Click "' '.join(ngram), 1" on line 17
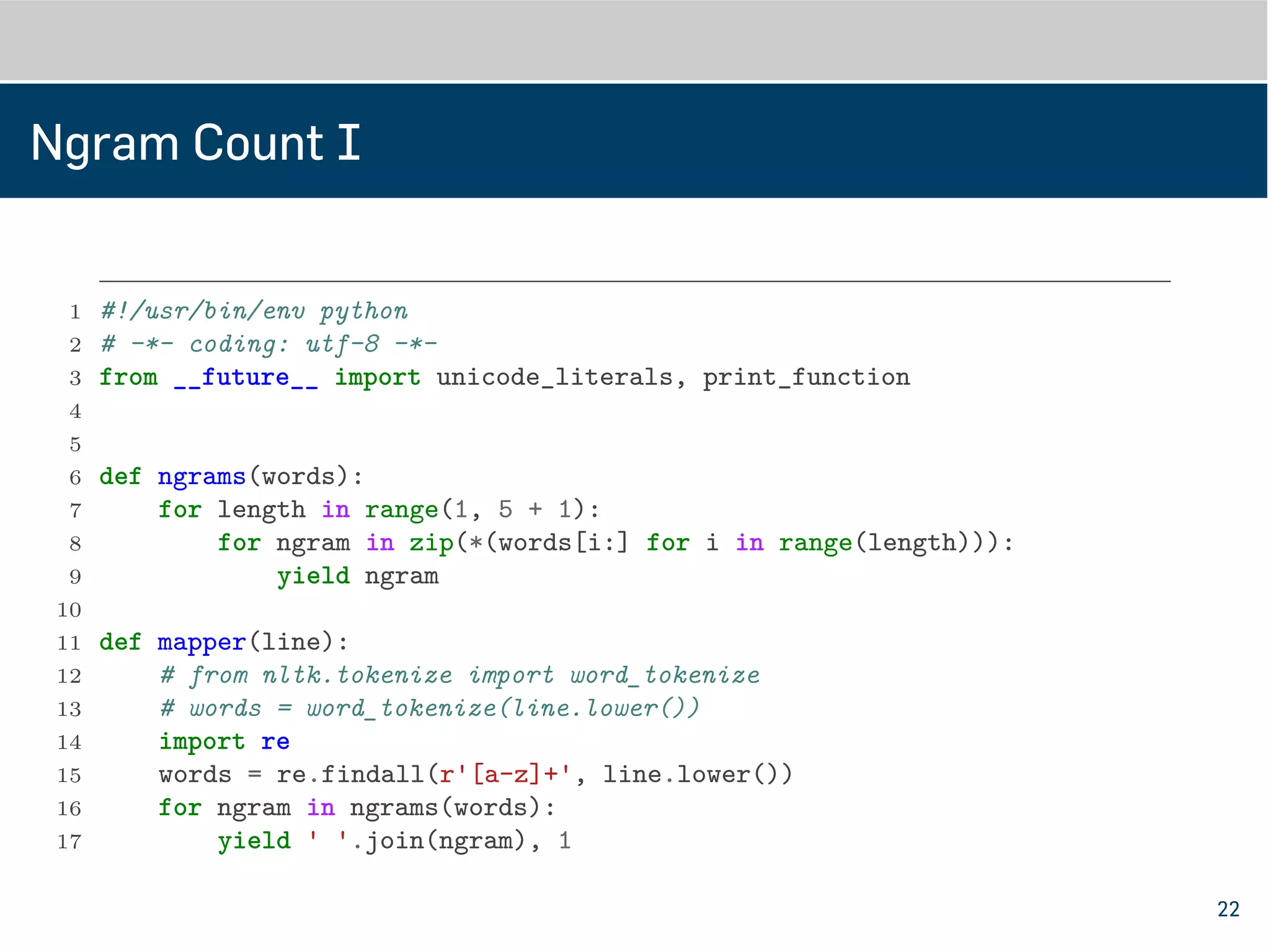 (x=439, y=841)
